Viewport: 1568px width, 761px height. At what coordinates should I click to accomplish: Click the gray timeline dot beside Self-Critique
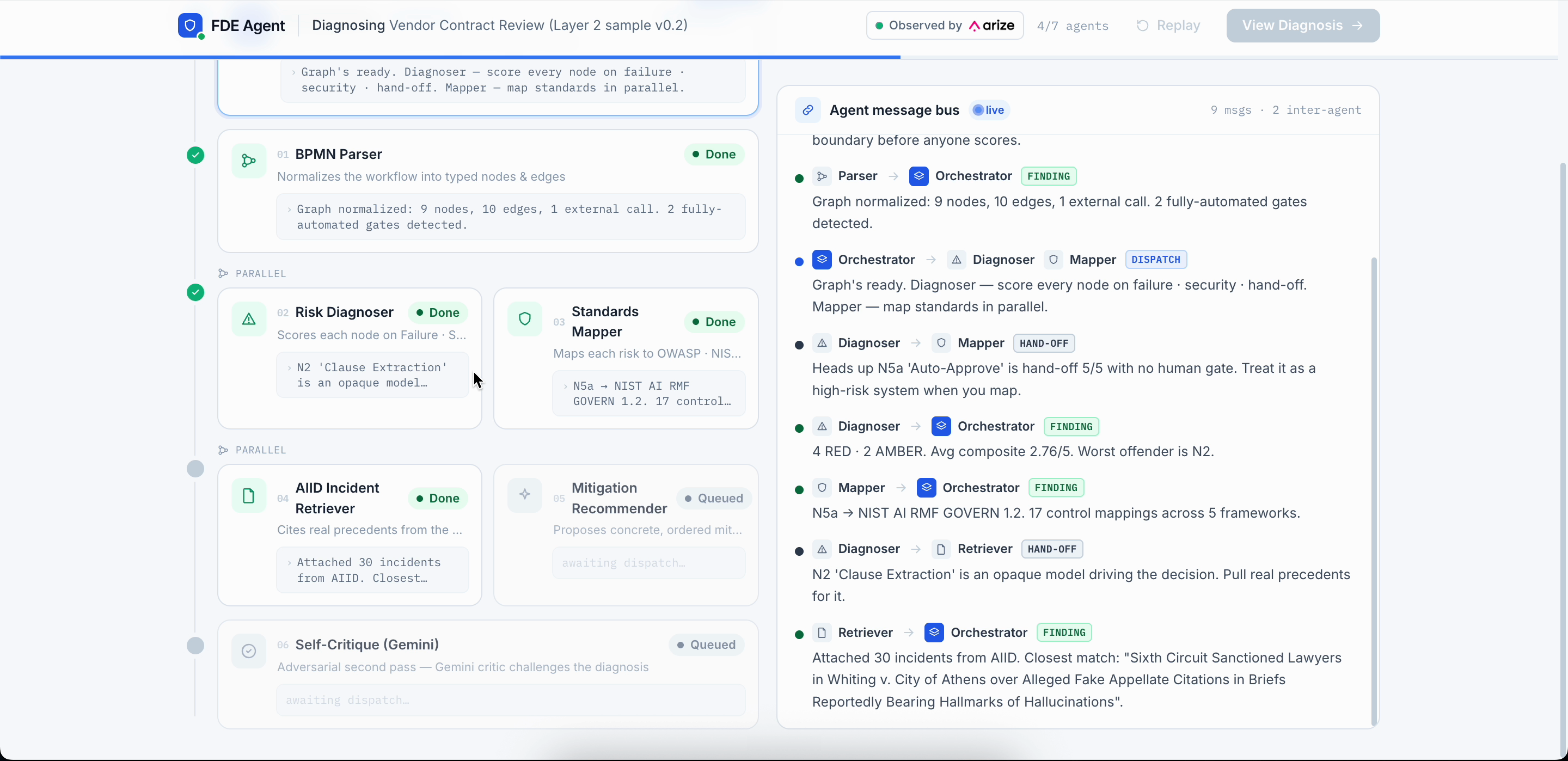pos(195,646)
